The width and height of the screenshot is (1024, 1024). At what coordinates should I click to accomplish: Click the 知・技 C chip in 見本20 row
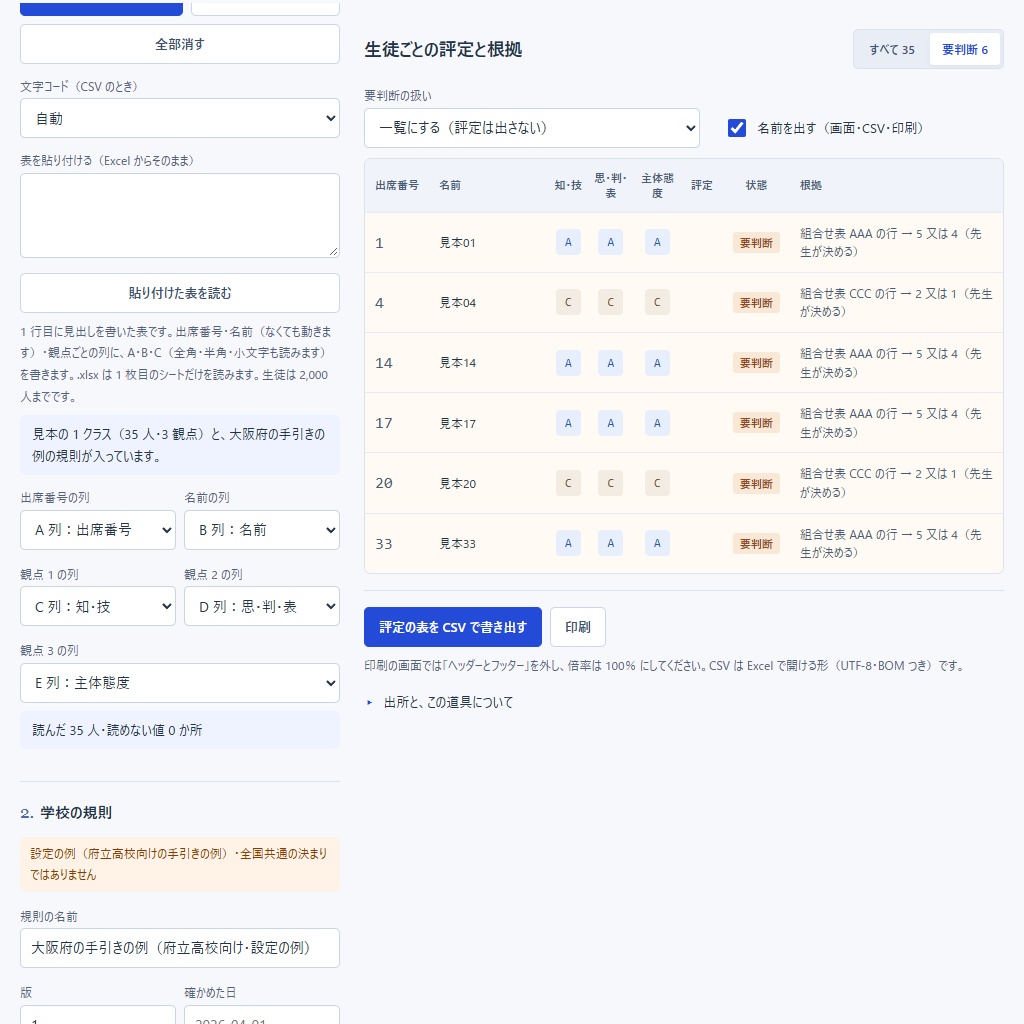point(568,483)
